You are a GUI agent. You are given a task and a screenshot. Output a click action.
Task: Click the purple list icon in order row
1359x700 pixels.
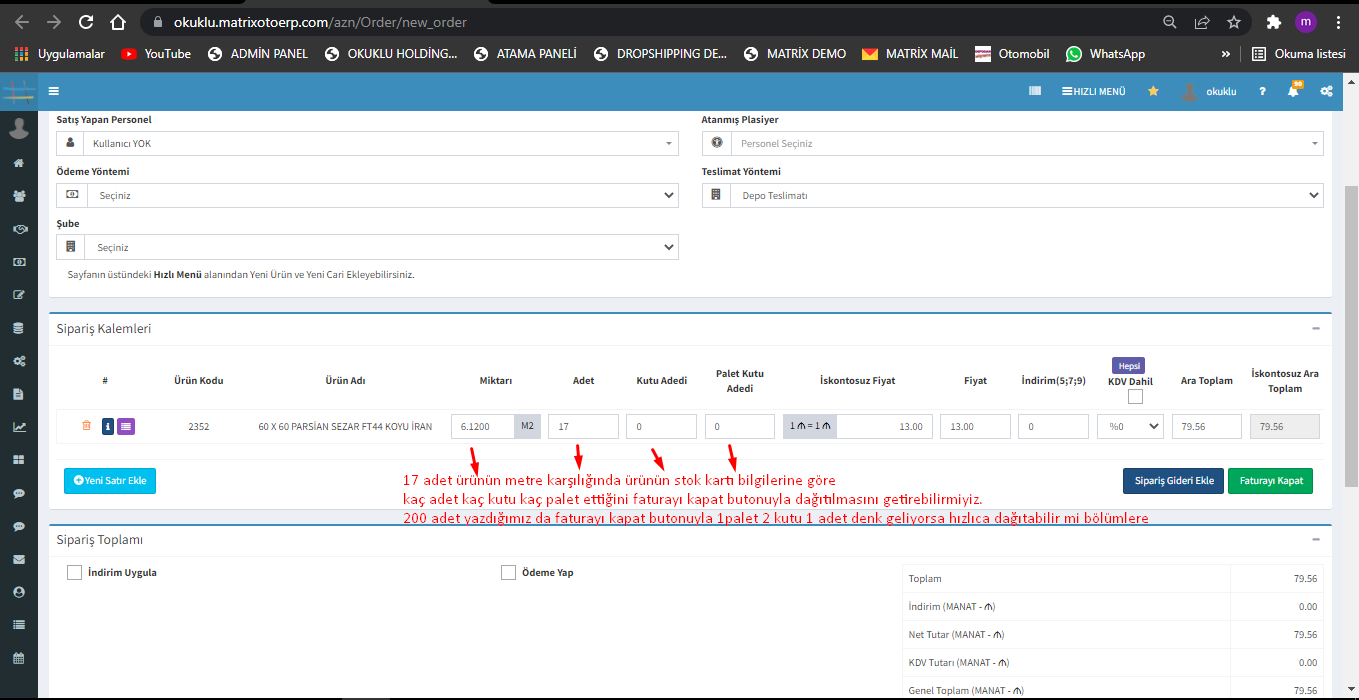(x=126, y=427)
